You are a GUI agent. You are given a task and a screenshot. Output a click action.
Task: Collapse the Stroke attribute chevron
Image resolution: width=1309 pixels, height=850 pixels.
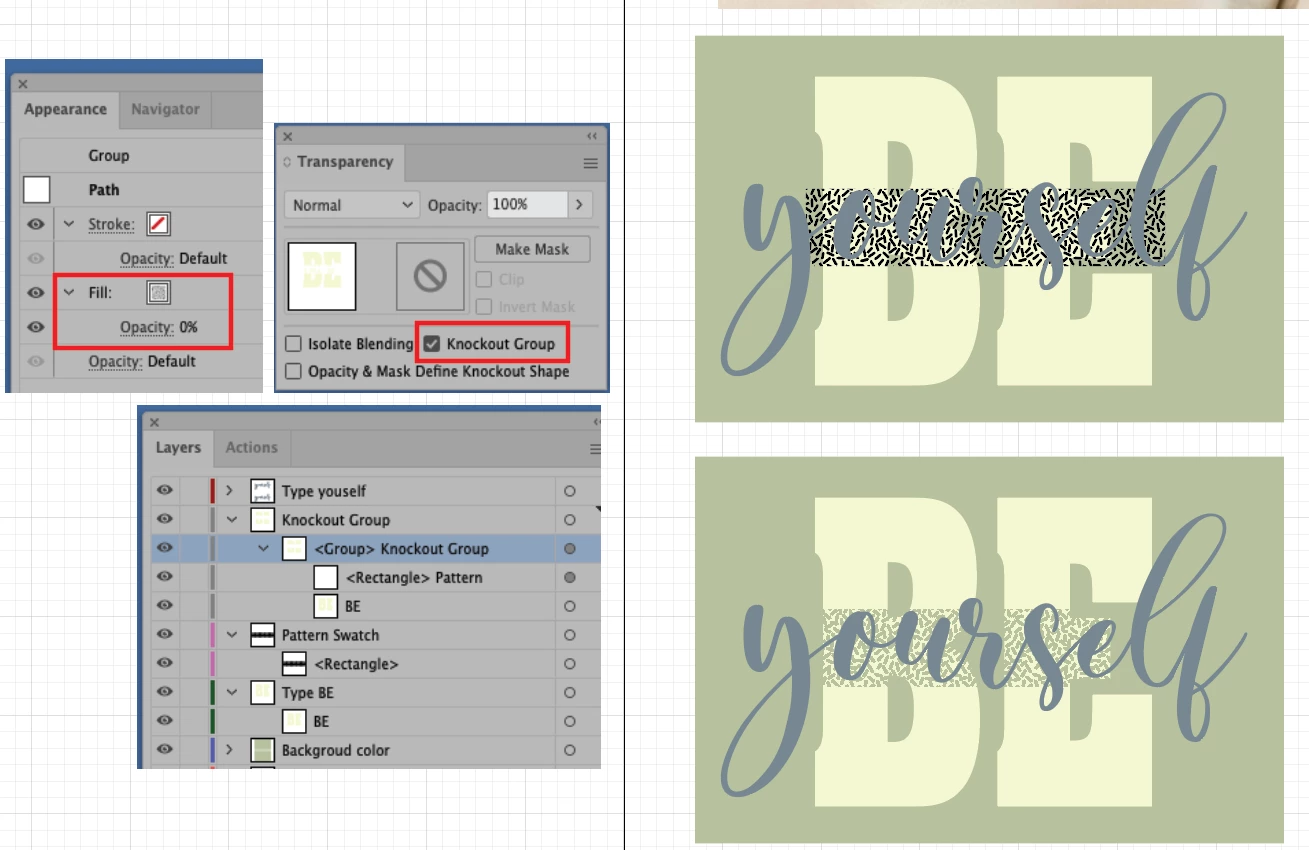69,224
